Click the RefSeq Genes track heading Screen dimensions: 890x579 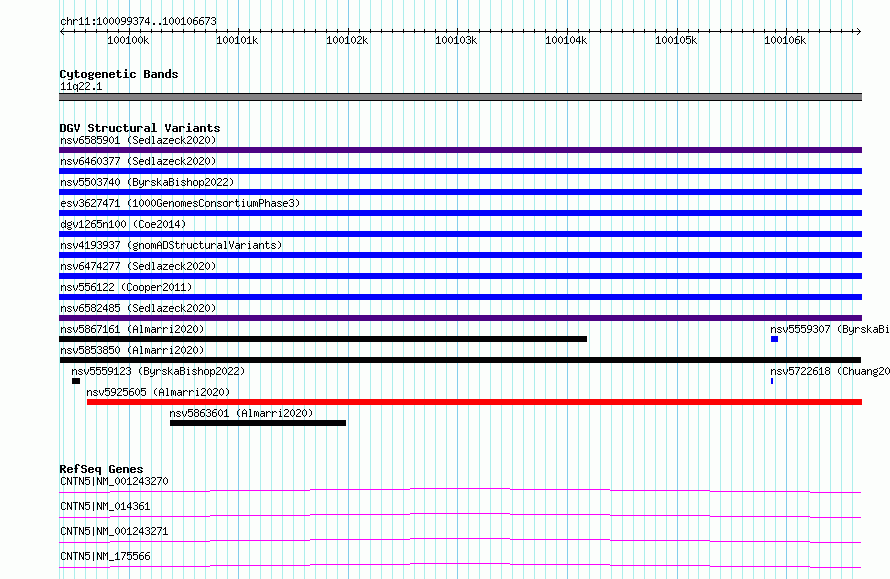pos(101,469)
